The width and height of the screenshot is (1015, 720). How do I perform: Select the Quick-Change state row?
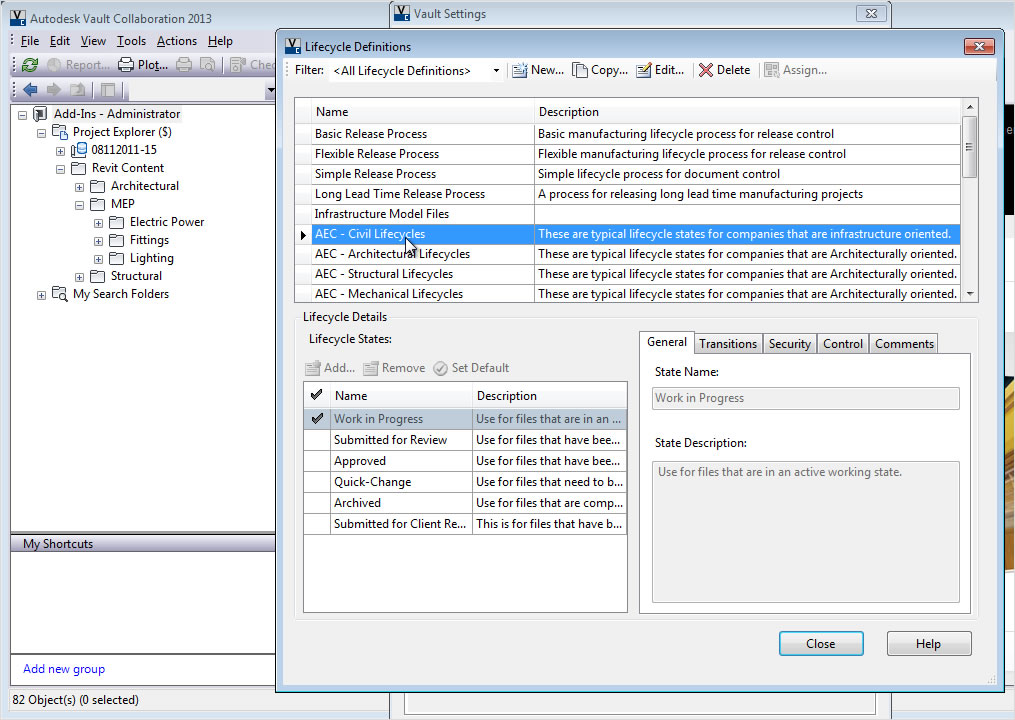pos(465,482)
